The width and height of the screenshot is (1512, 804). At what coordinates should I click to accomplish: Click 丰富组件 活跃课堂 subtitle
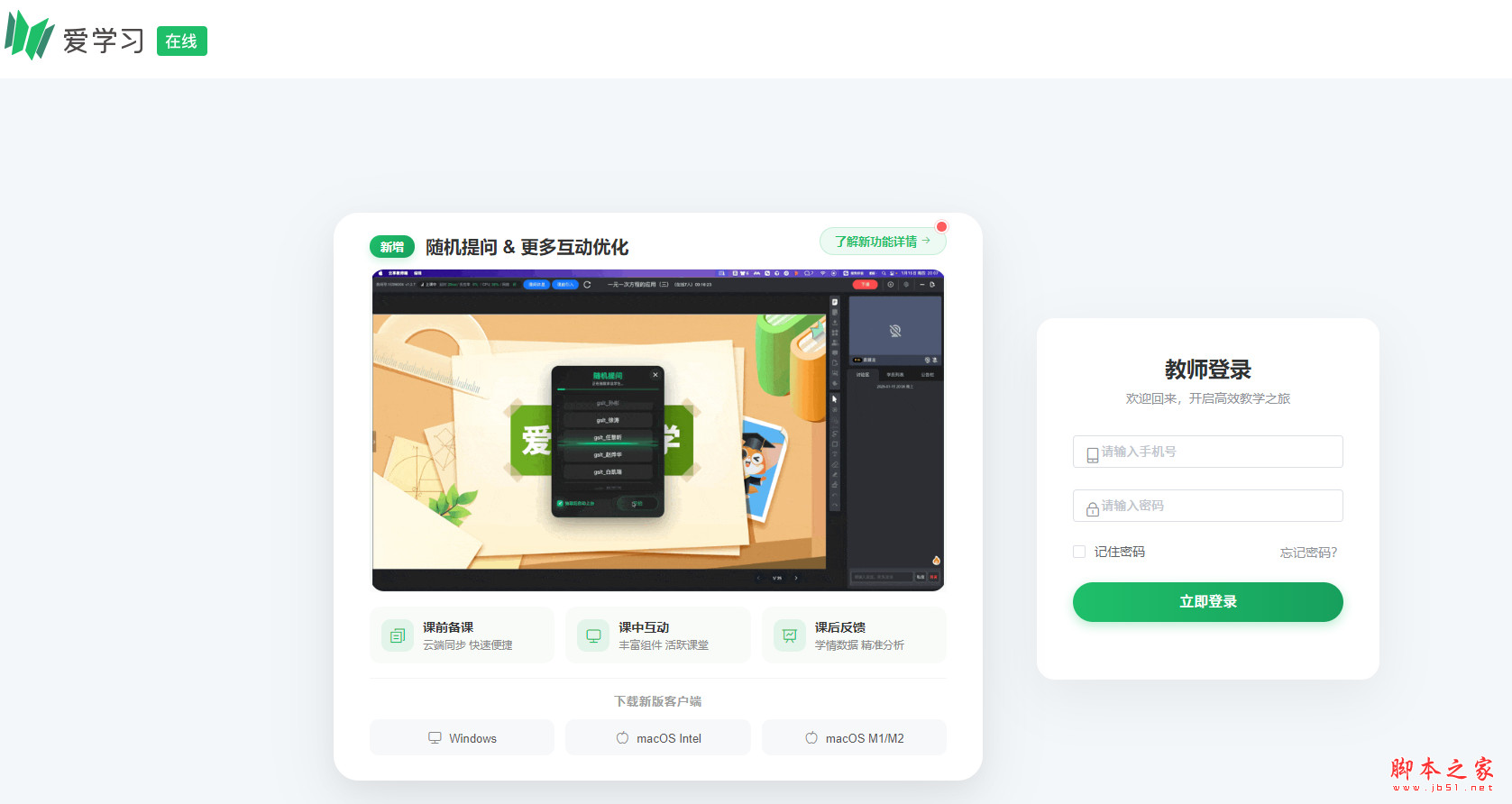(x=664, y=645)
